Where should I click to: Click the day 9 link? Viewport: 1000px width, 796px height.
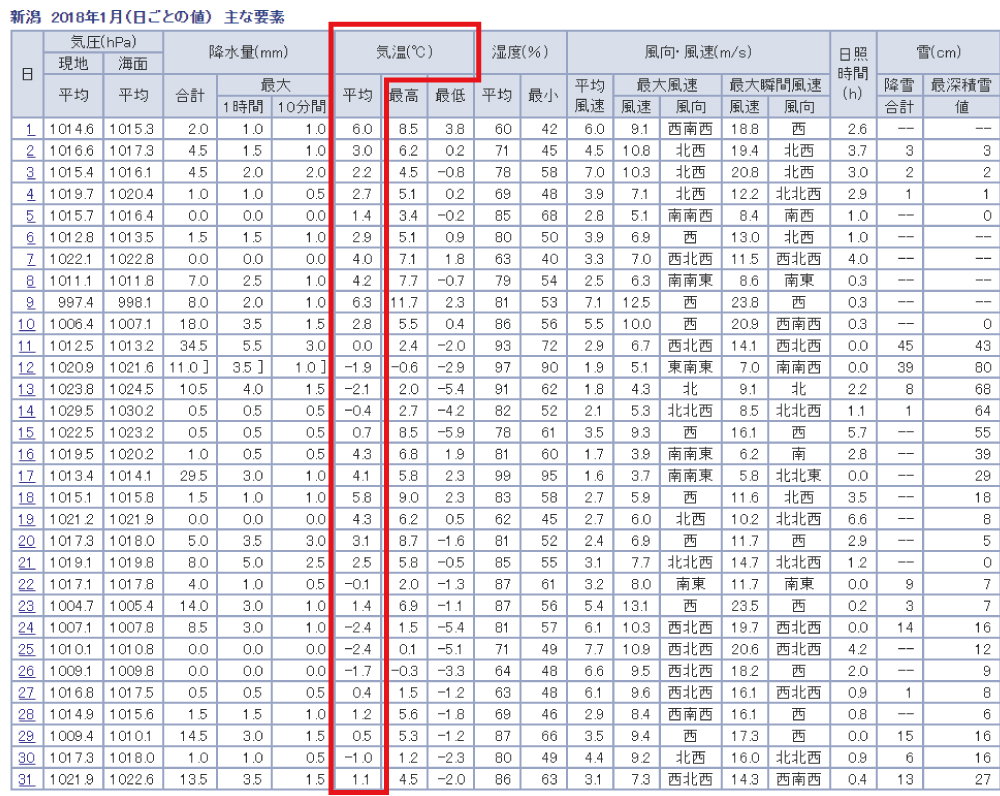click(30, 302)
